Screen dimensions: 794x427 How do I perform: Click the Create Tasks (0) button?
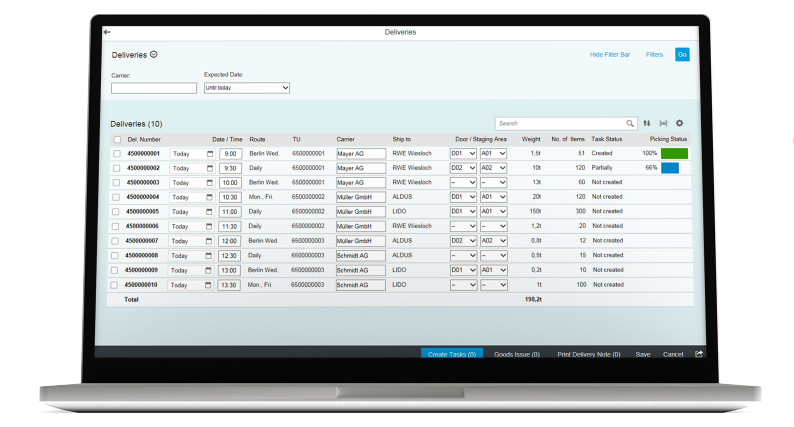452,354
